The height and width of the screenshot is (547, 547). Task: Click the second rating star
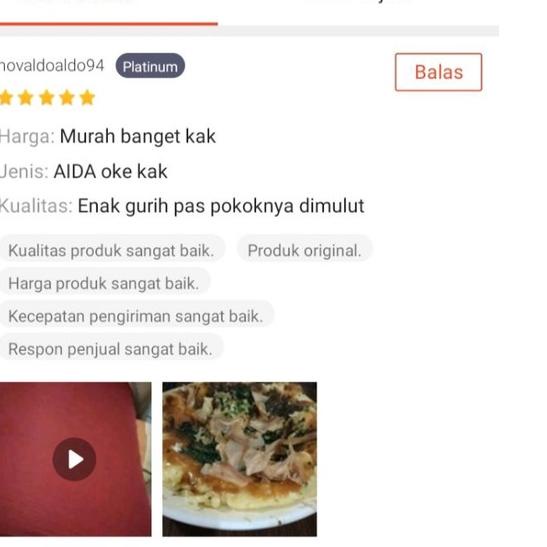tap(26, 98)
